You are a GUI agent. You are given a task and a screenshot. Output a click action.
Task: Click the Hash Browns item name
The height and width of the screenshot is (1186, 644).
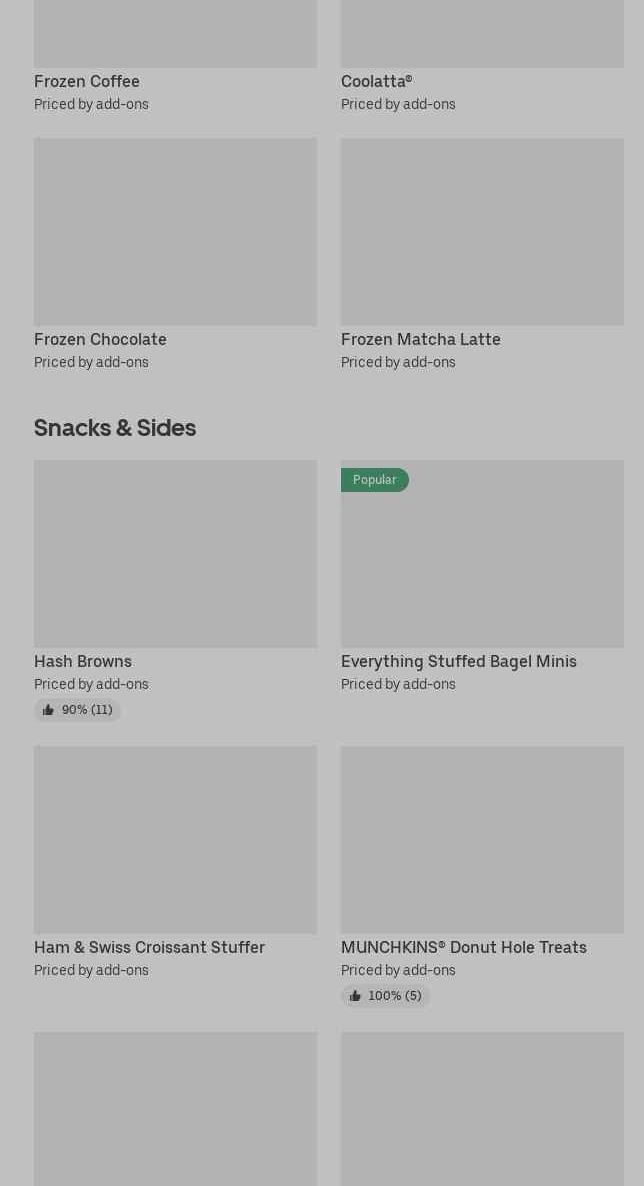coord(83,661)
